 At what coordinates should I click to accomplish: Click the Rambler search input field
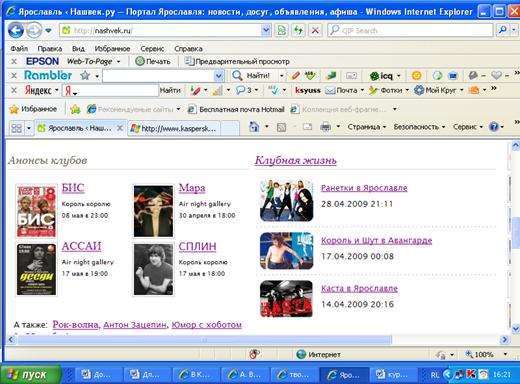click(158, 76)
